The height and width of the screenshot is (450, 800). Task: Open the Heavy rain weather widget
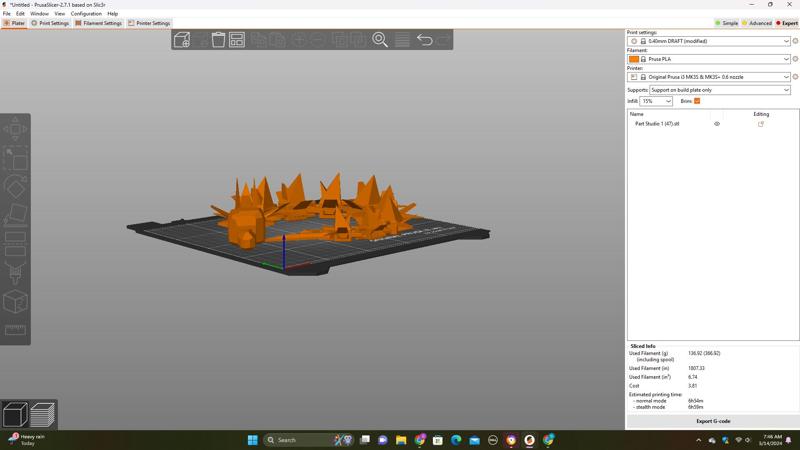pyautogui.click(x=27, y=440)
